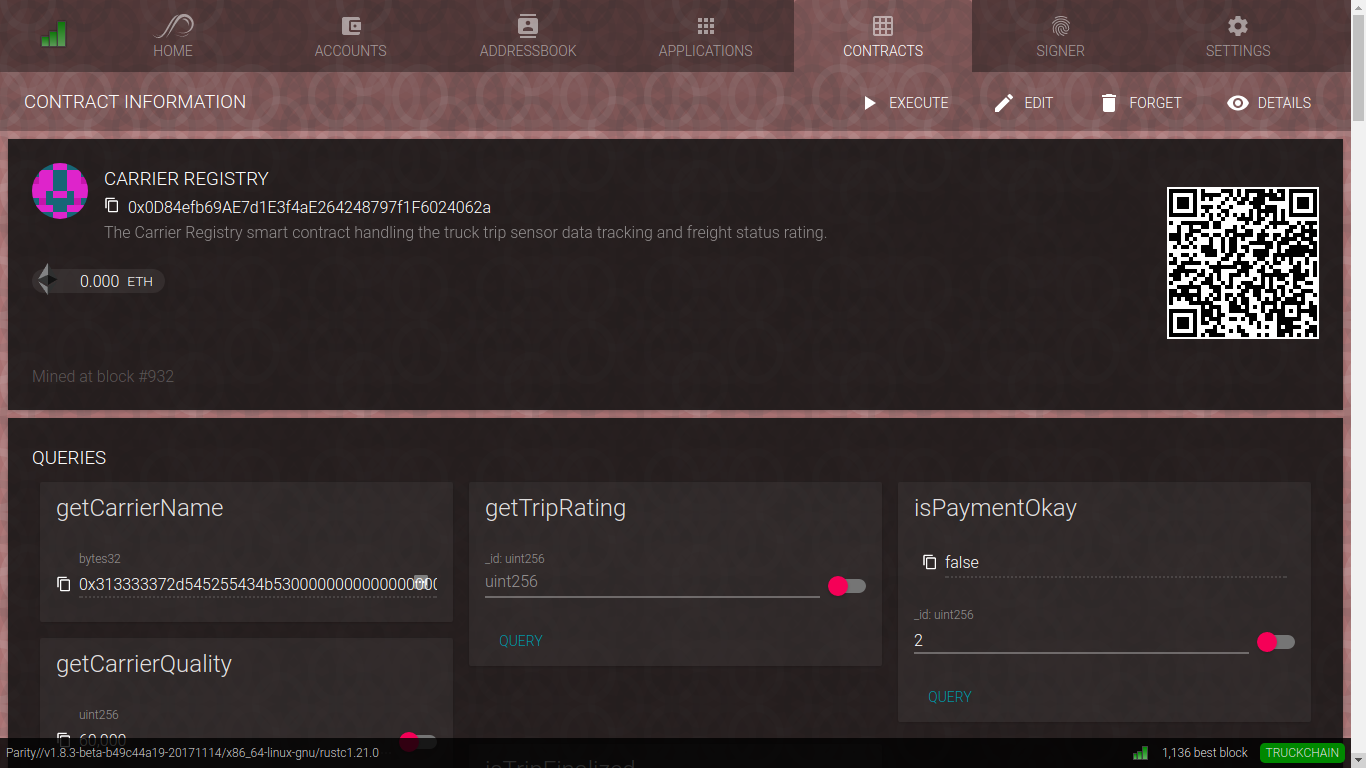Click the Carrier Registry description text
Image resolution: width=1366 pixels, height=768 pixels.
465,232
